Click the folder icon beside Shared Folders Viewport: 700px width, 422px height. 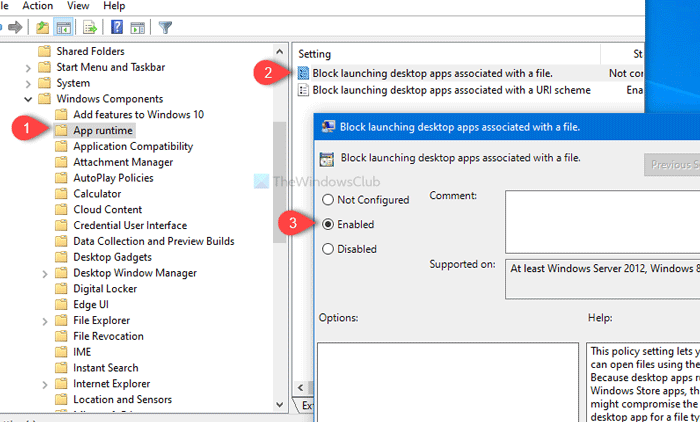click(44, 51)
